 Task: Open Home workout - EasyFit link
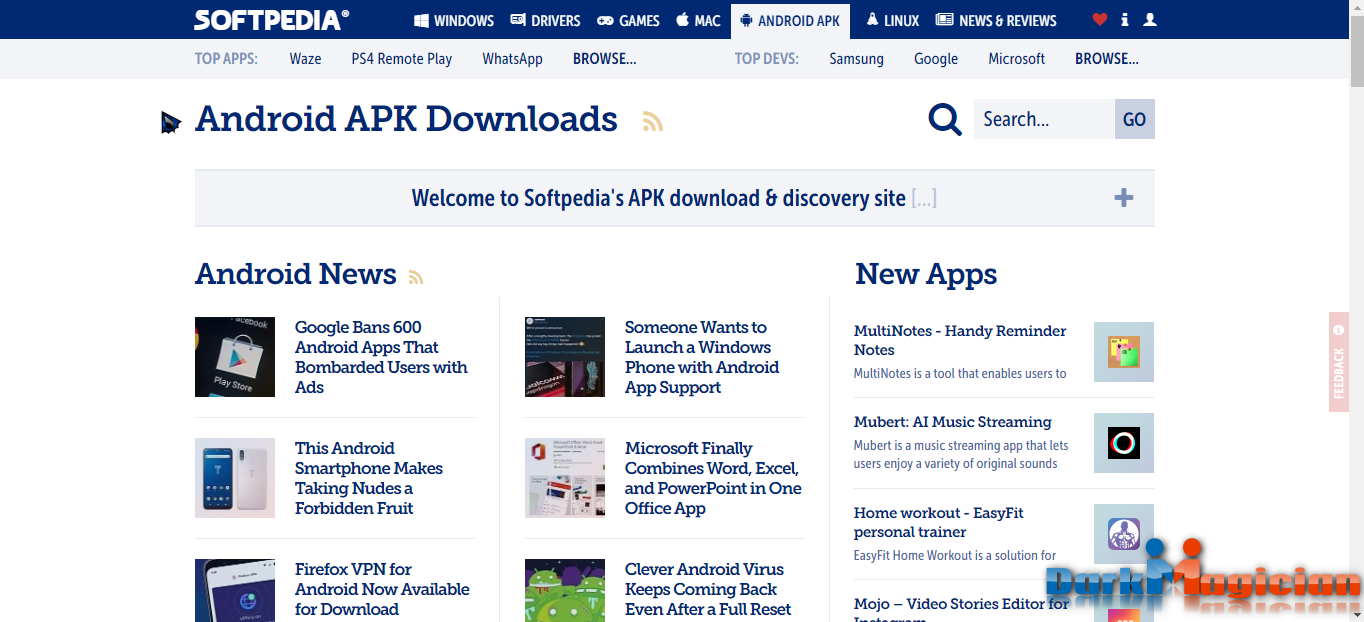point(939,522)
